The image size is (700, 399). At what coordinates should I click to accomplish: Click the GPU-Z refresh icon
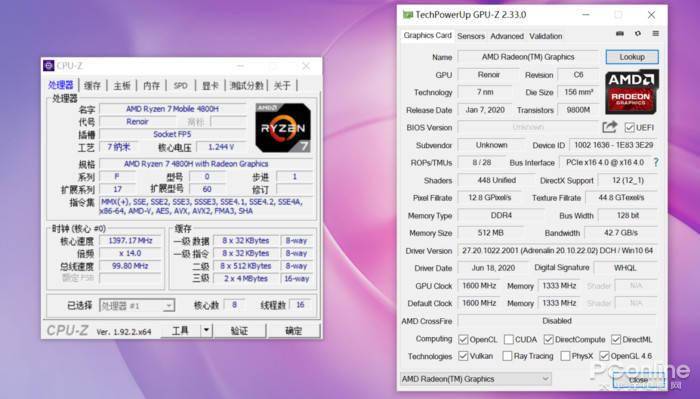pyautogui.click(x=638, y=33)
